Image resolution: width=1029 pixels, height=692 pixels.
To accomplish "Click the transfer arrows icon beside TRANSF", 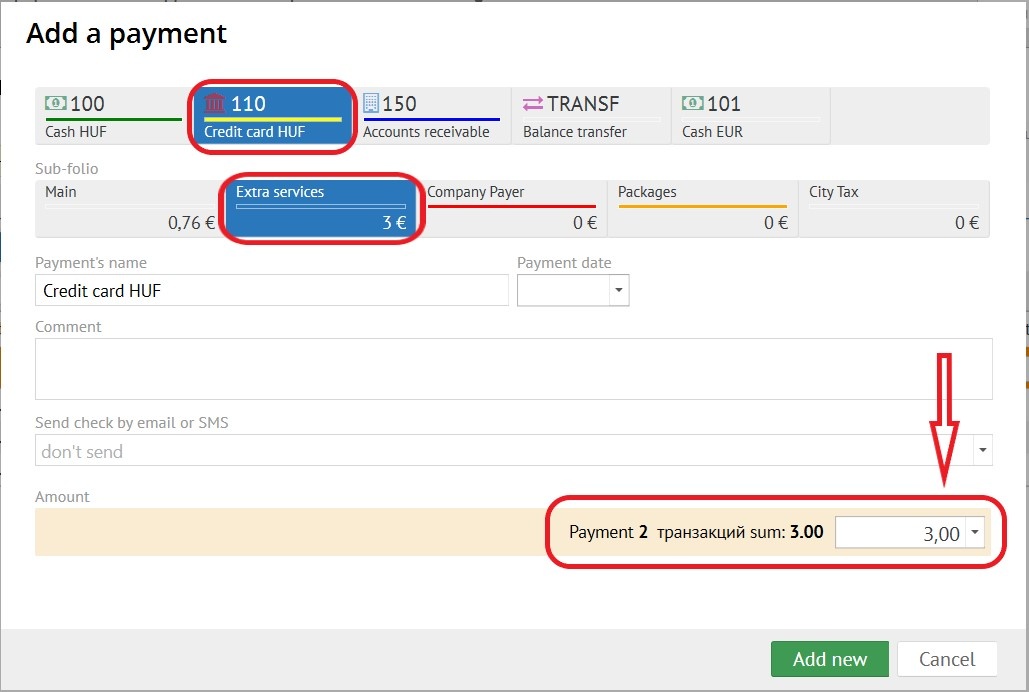I will click(533, 104).
